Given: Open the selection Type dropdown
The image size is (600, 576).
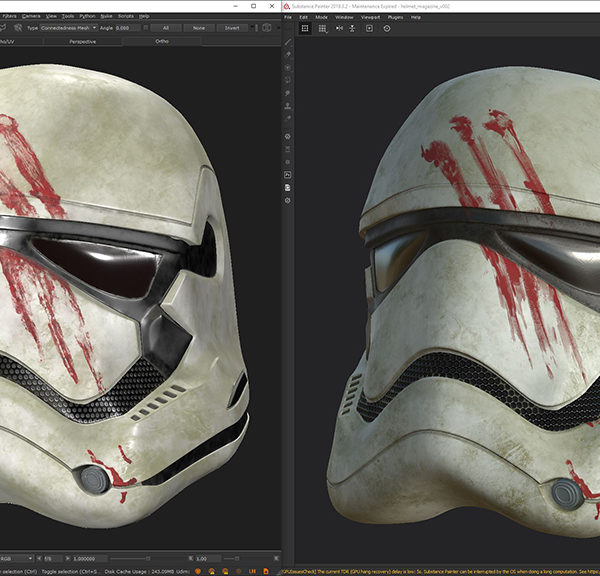Looking at the screenshot, I should (68, 28).
